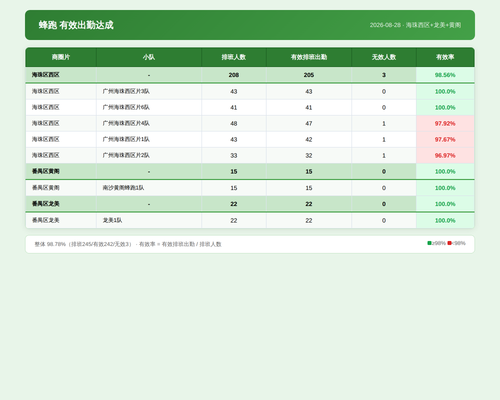Click team name 南沙黄阁蜂跑1队
500x400 pixels.
click(x=123, y=188)
